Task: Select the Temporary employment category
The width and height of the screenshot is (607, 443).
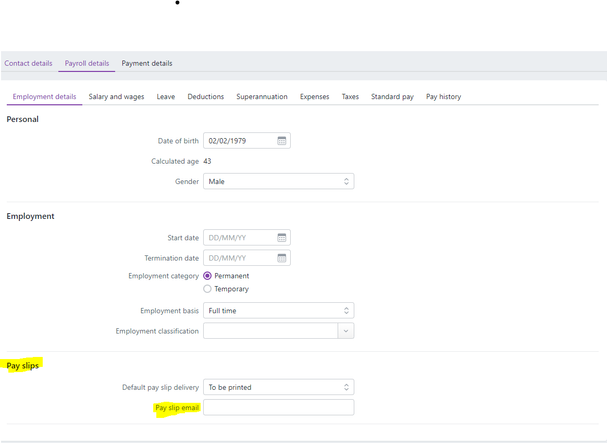Action: 208,289
